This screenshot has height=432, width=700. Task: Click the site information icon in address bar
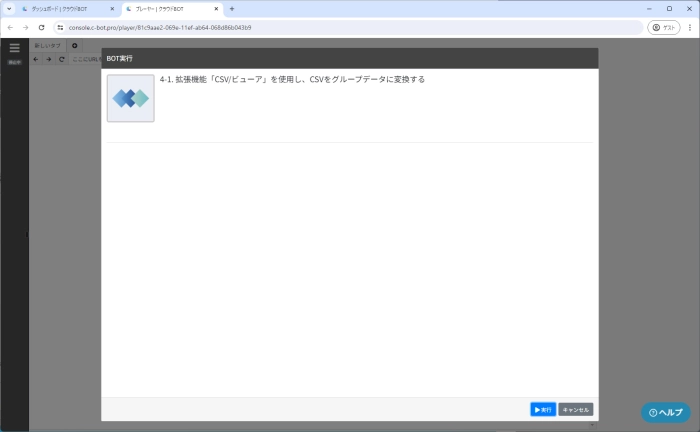point(60,27)
